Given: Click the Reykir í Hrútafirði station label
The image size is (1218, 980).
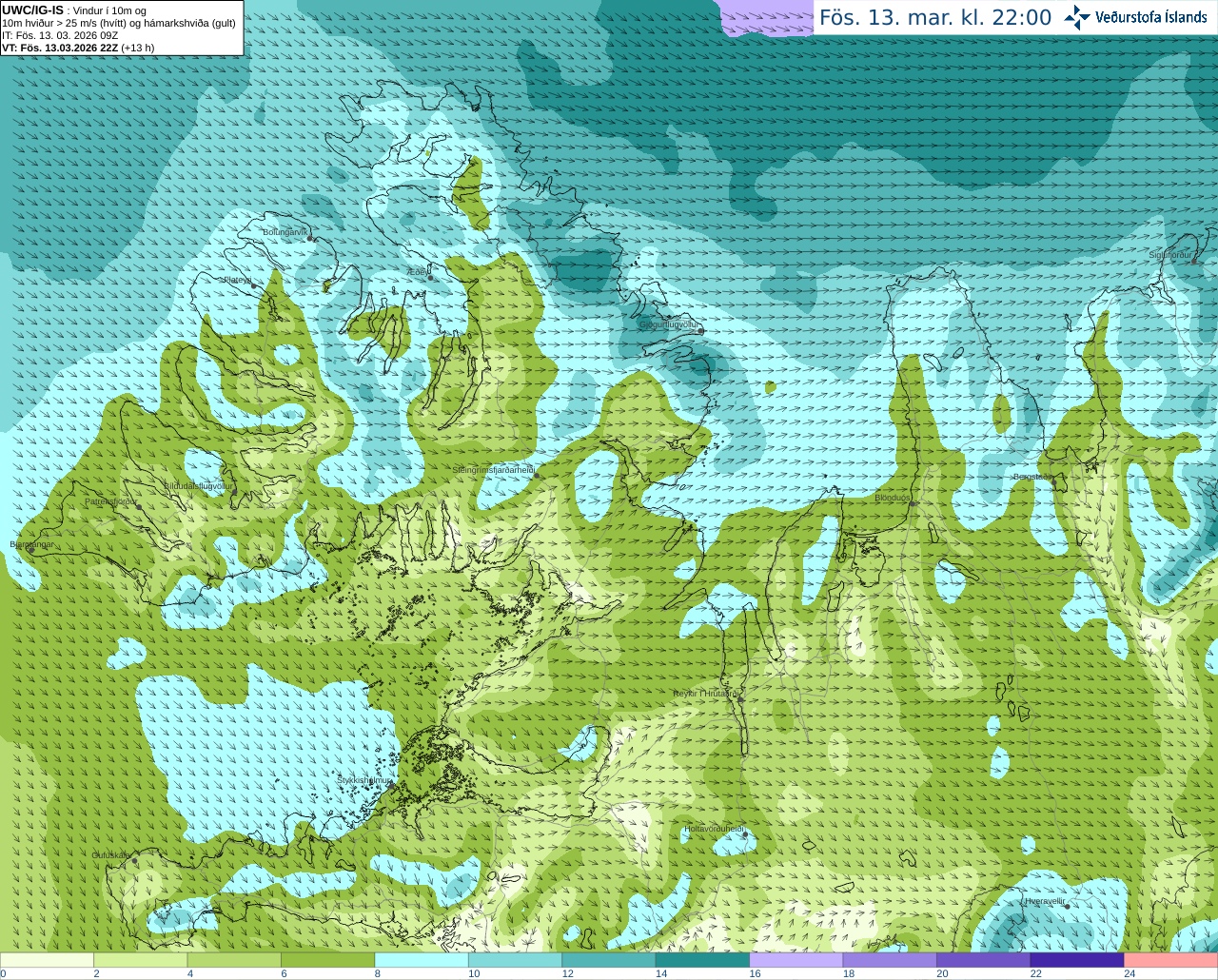Looking at the screenshot, I should tap(705, 694).
